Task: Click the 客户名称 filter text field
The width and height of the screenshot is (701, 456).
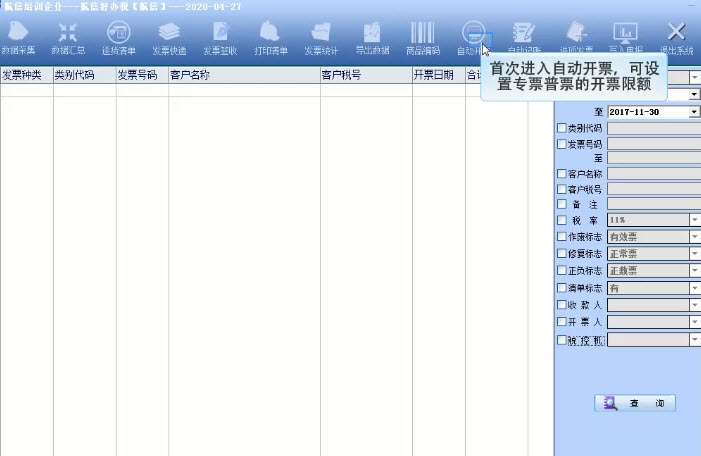Action: (654, 173)
